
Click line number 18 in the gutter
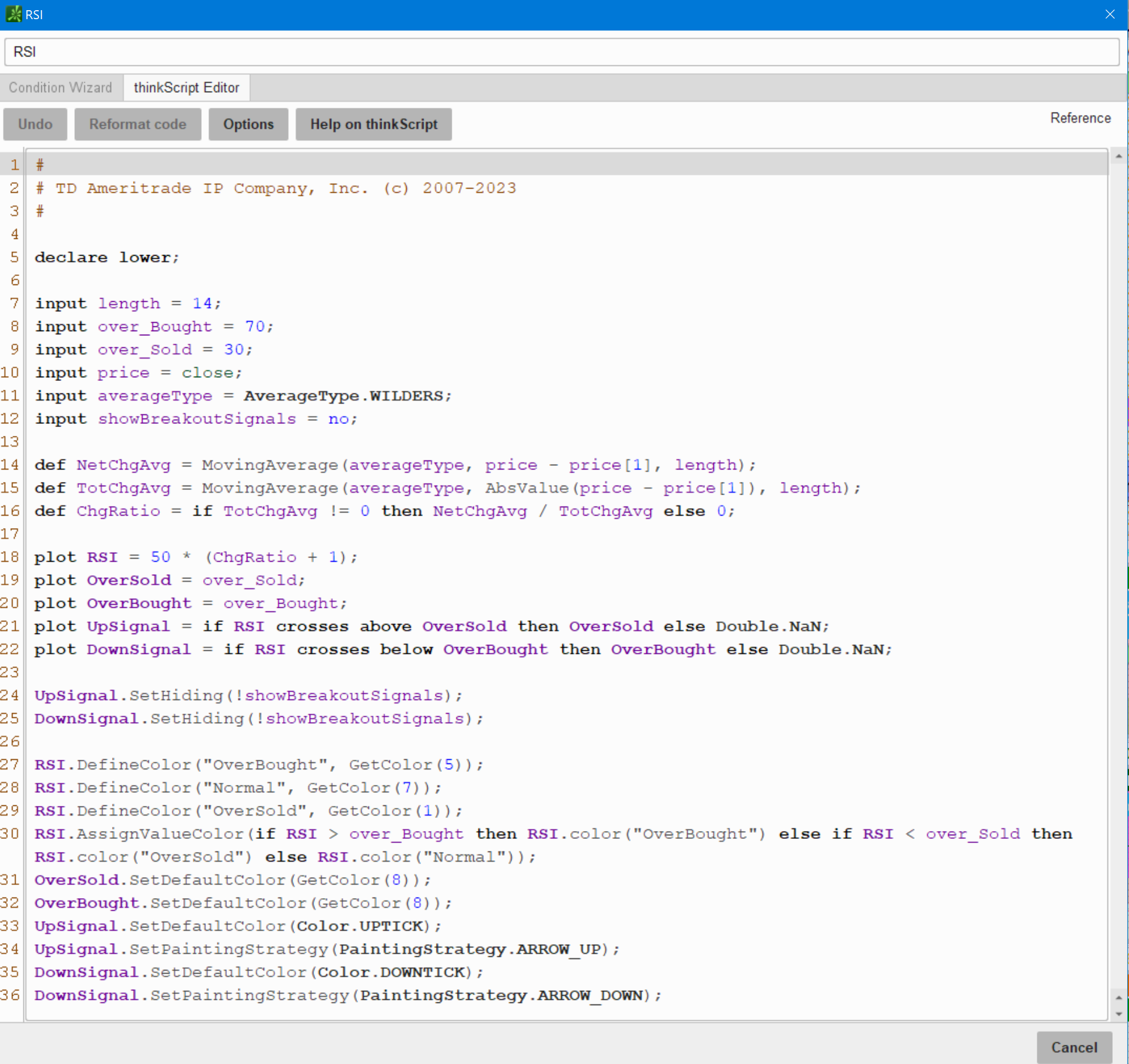[10, 557]
